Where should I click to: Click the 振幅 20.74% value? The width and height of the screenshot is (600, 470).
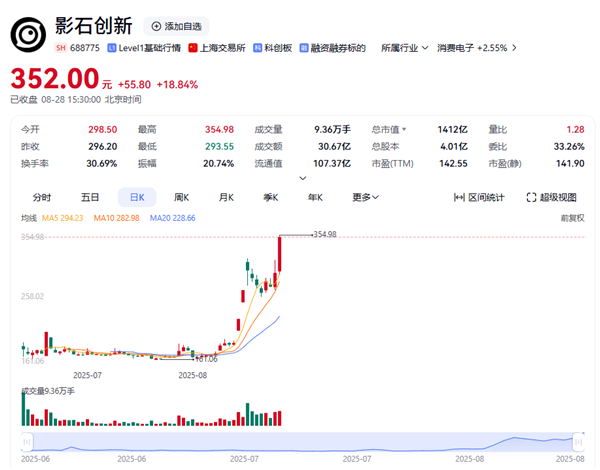pyautogui.click(x=218, y=163)
